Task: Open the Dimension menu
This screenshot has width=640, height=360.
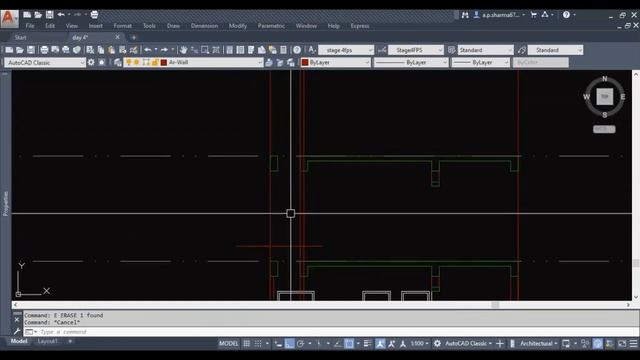Action: pos(204,26)
